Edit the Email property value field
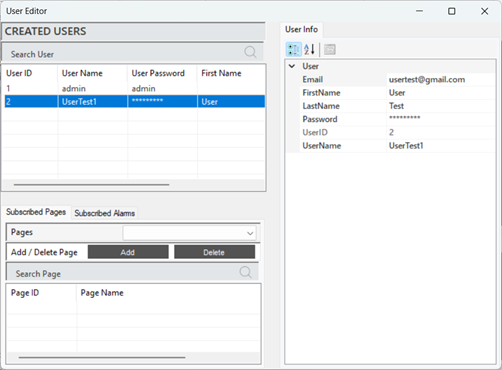 [440, 80]
